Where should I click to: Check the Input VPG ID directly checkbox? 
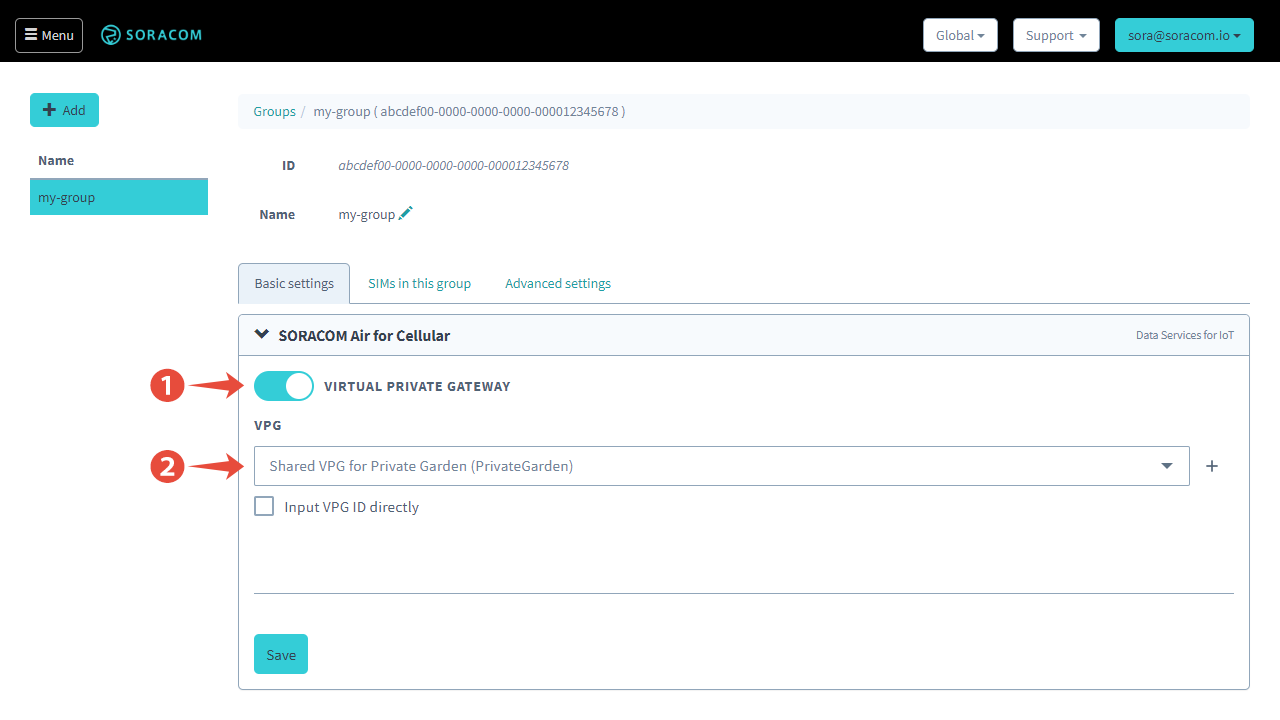(263, 505)
